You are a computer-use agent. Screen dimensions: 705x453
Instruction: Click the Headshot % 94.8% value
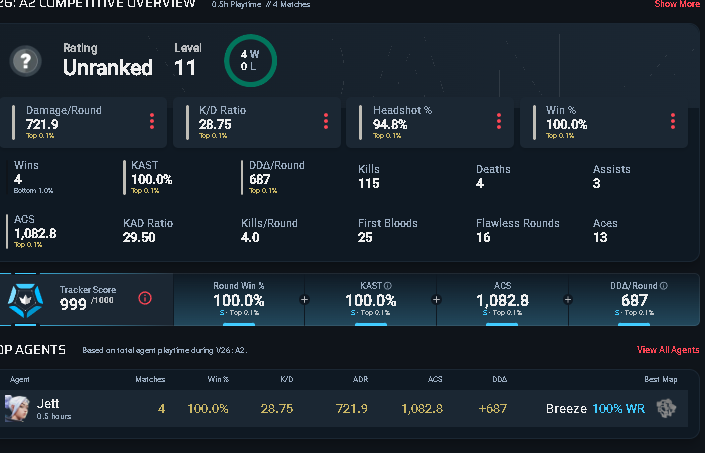click(390, 124)
